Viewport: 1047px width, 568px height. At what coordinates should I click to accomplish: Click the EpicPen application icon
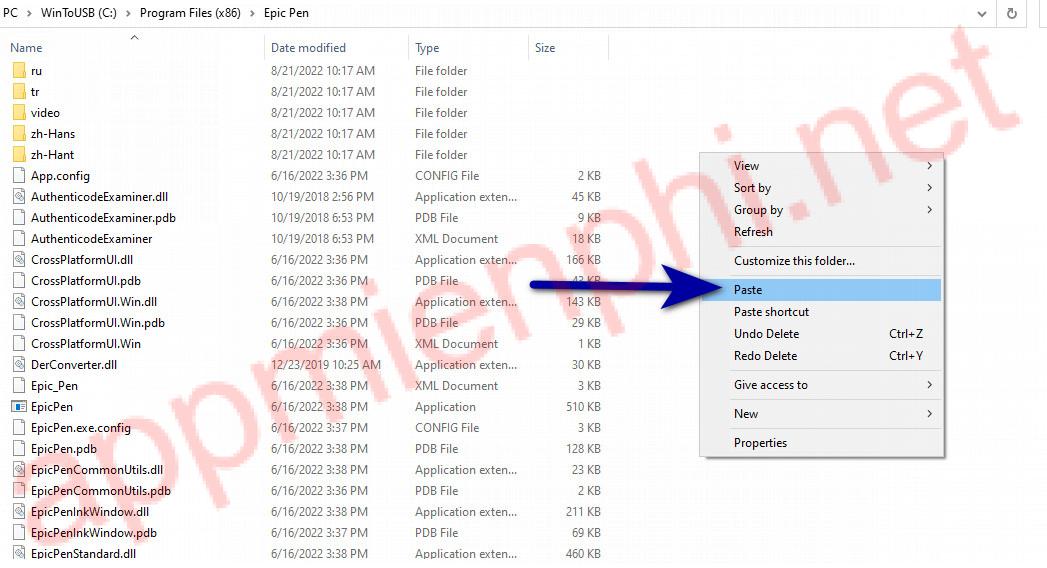19,406
